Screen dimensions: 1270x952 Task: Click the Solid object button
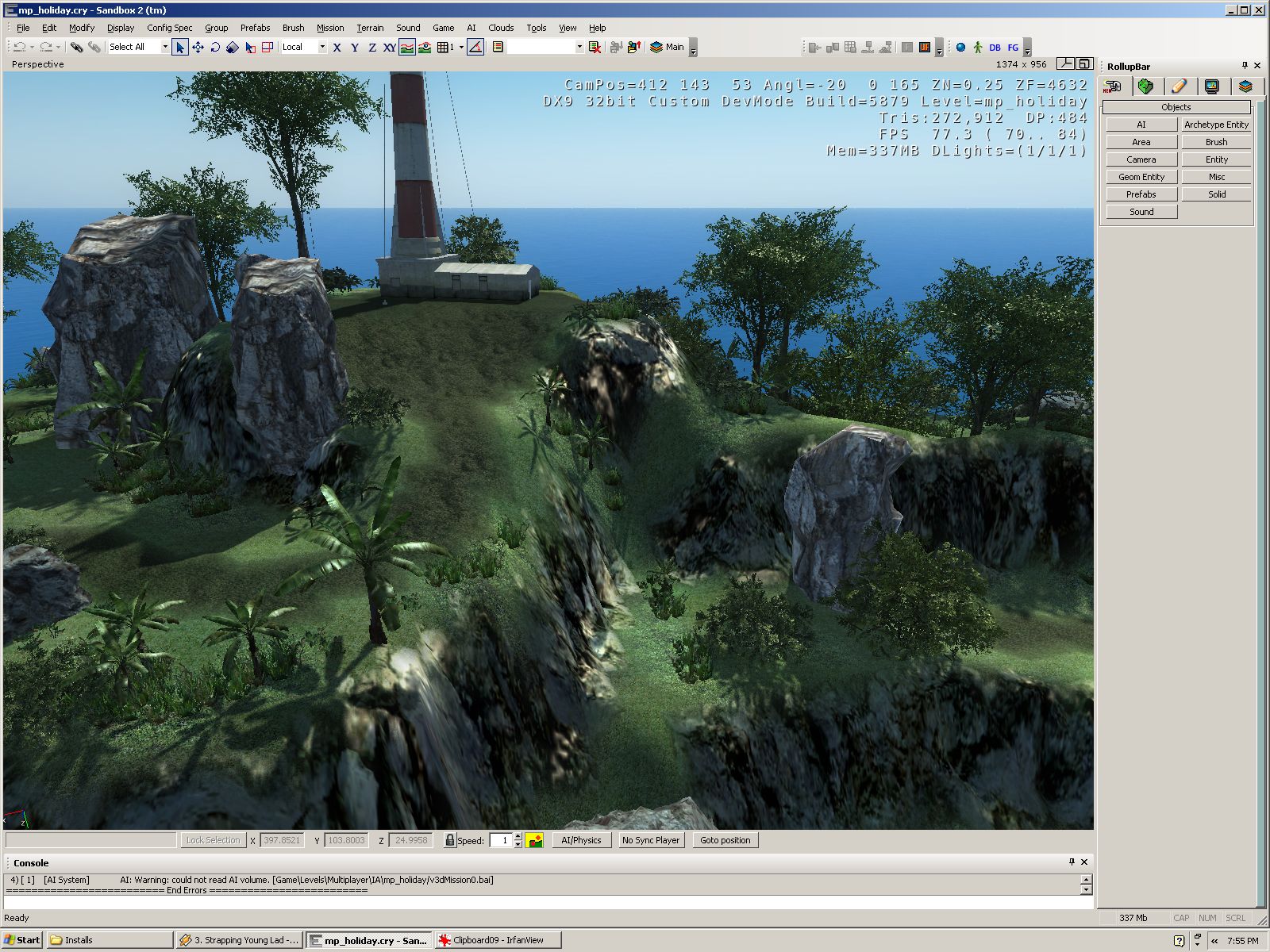coord(1216,194)
